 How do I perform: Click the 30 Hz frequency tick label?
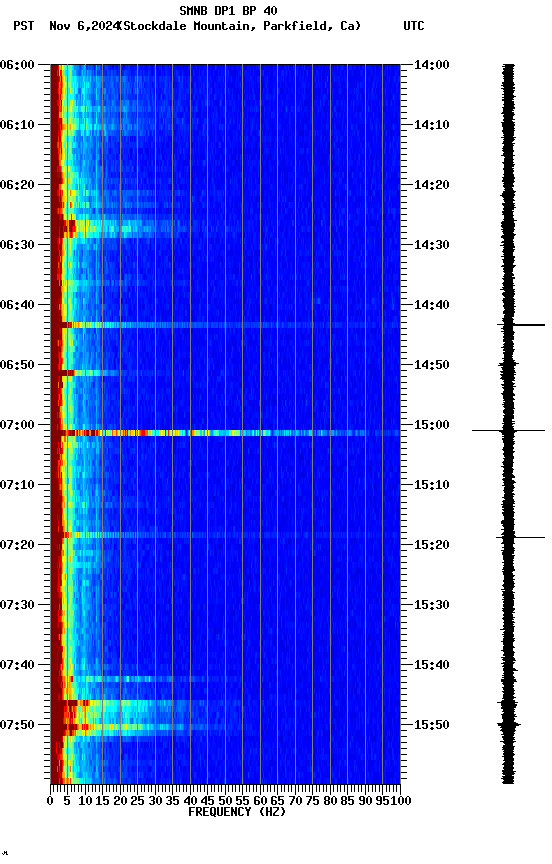tap(155, 801)
